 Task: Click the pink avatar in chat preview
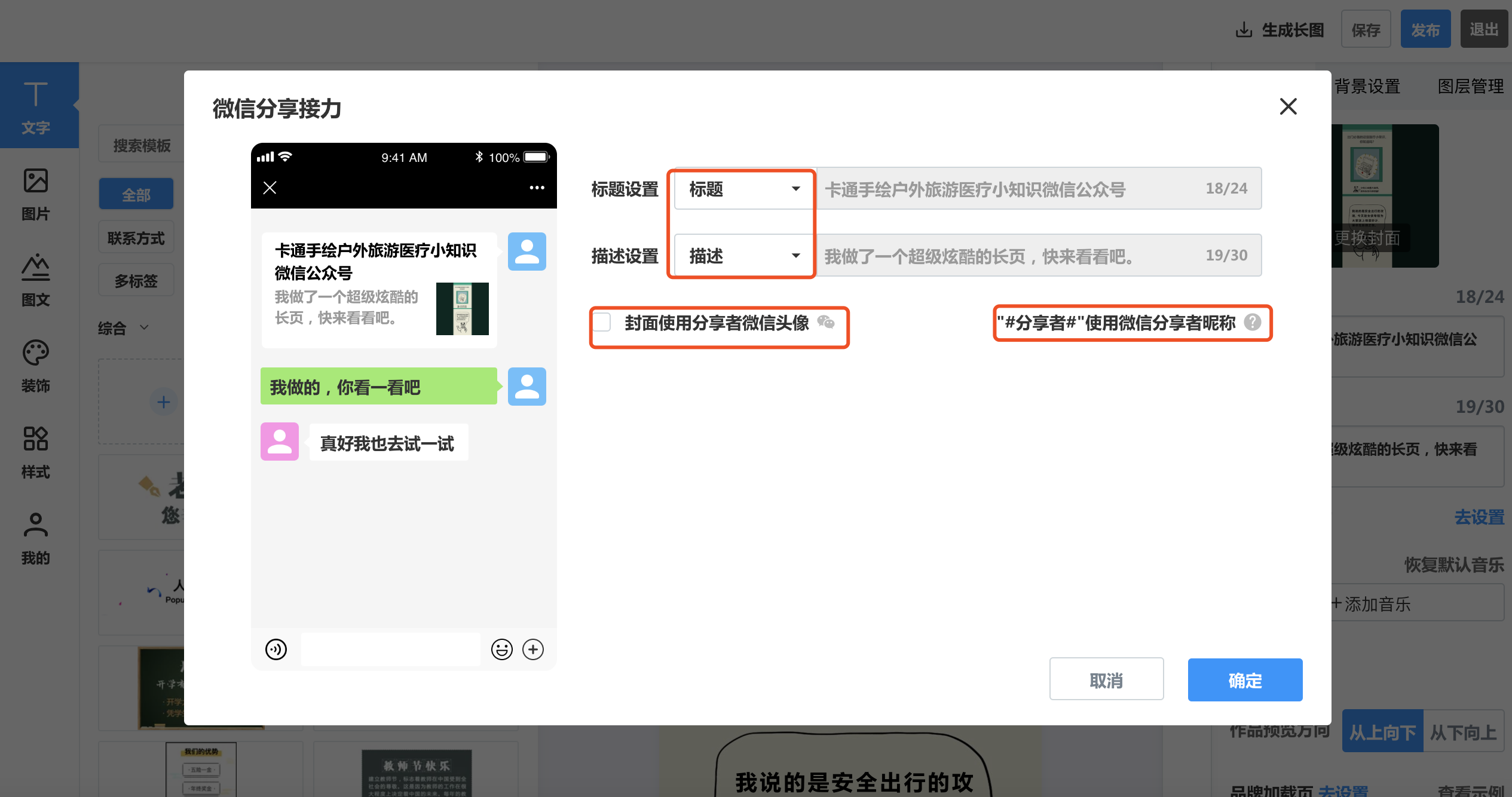point(279,442)
